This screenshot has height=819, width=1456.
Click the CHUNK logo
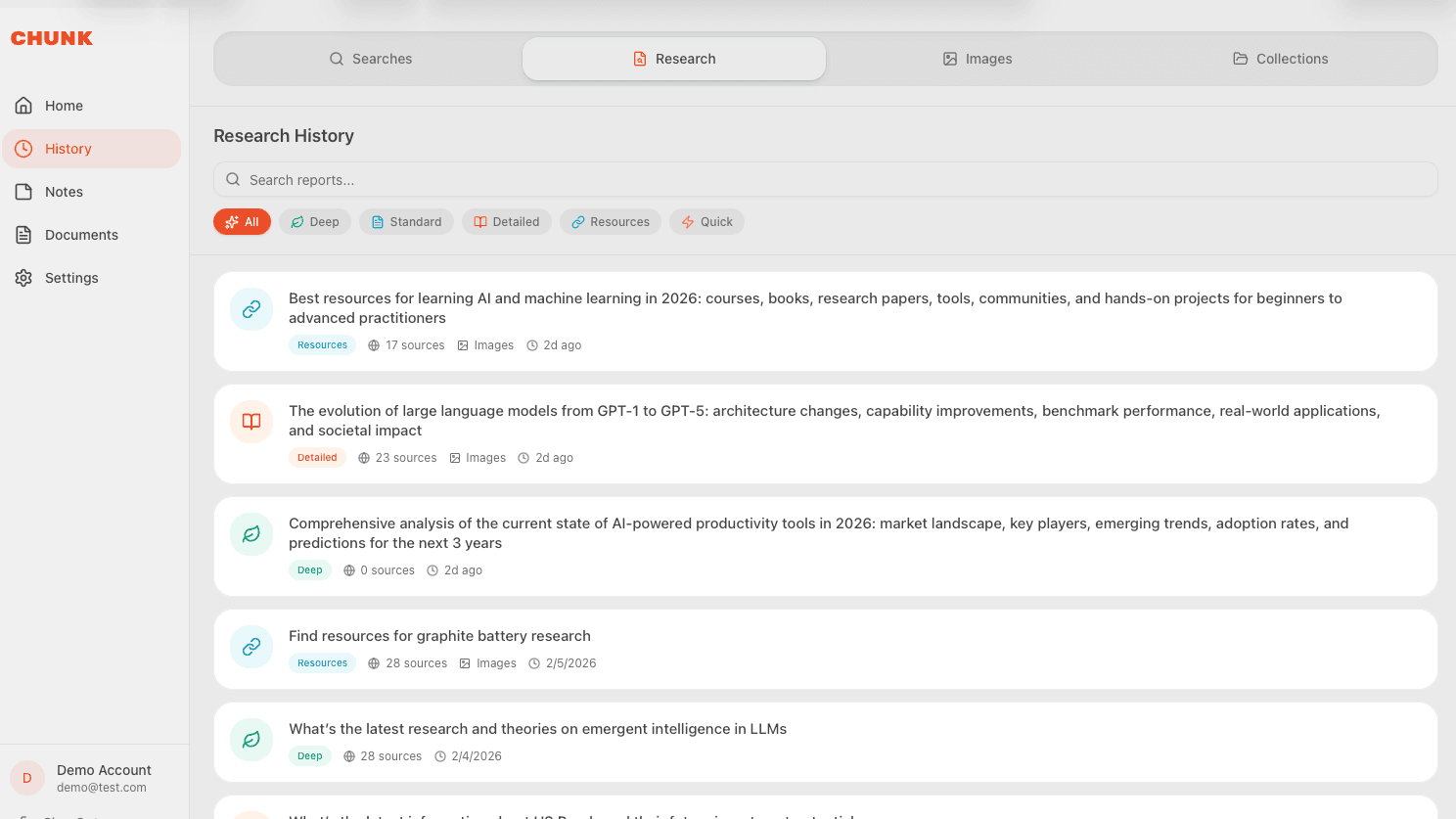(x=51, y=38)
